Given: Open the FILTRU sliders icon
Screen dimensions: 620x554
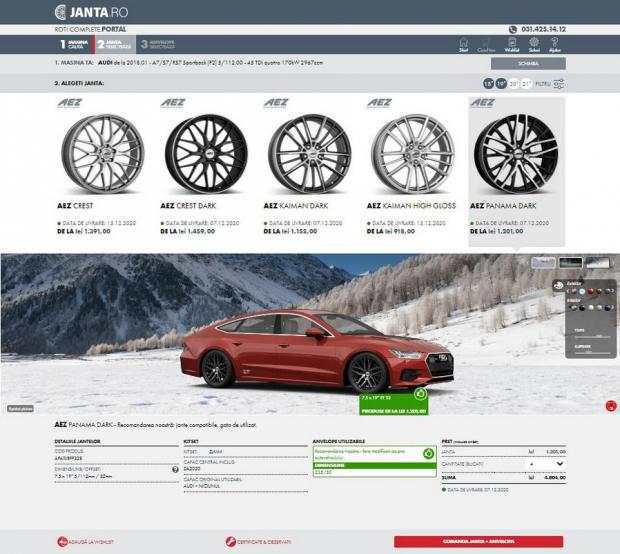Looking at the screenshot, I should coord(559,84).
